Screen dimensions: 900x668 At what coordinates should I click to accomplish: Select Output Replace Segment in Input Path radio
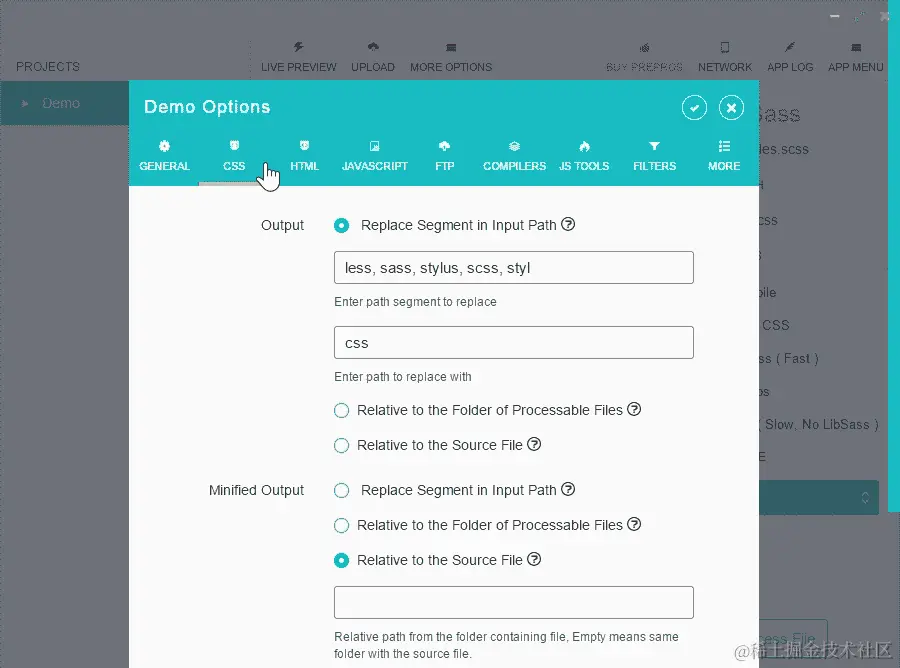click(342, 226)
